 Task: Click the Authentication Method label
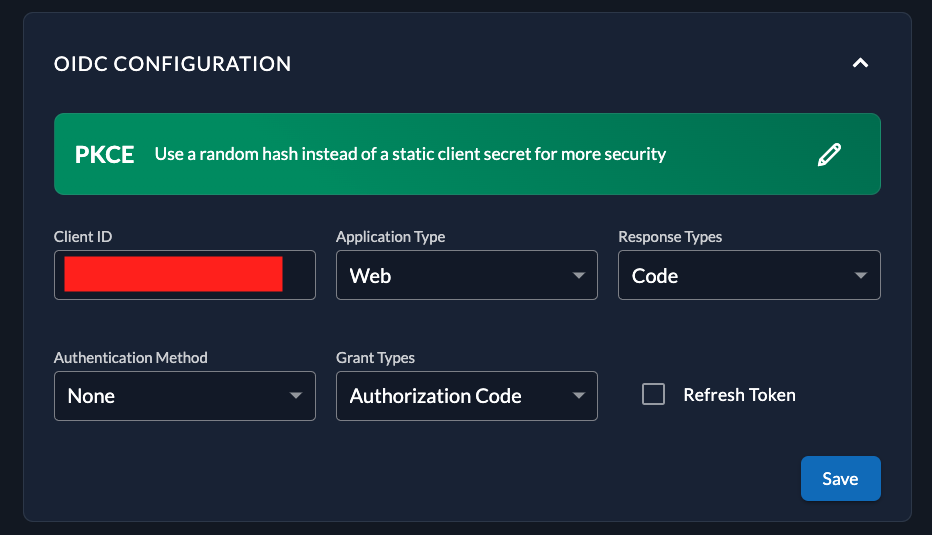131,357
